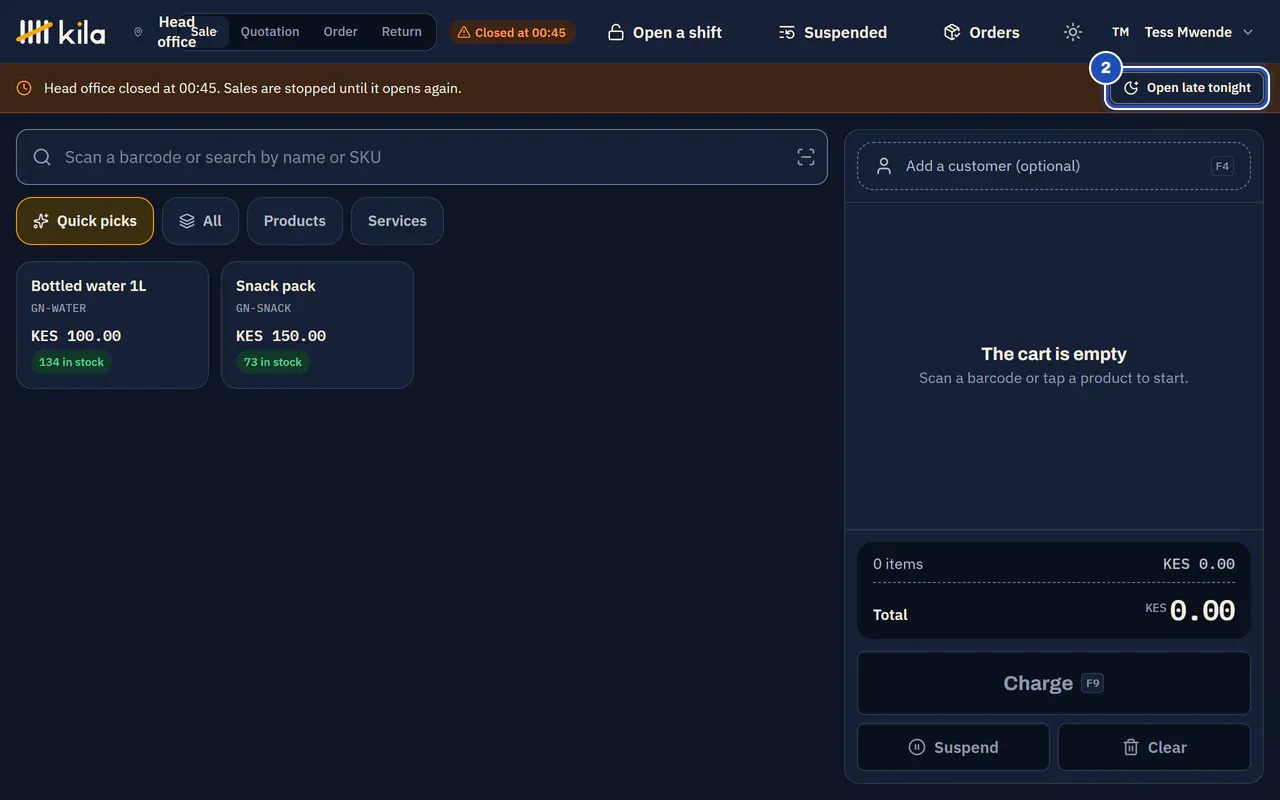The height and width of the screenshot is (800, 1280).
Task: Click the 'KES 150.00' price
Action: 281,336
